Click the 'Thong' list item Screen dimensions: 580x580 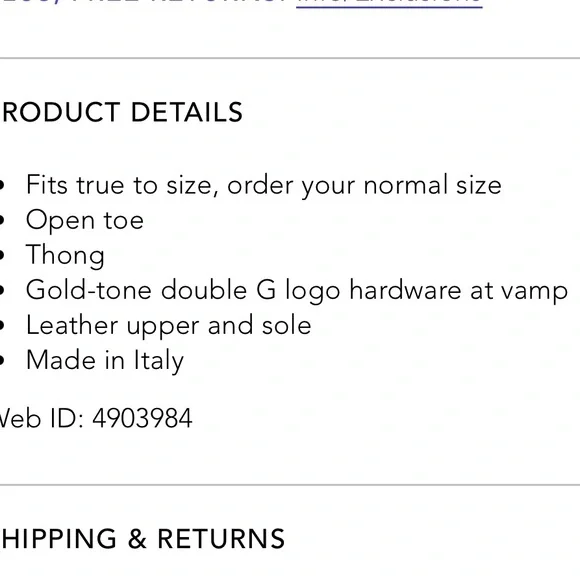(65, 256)
